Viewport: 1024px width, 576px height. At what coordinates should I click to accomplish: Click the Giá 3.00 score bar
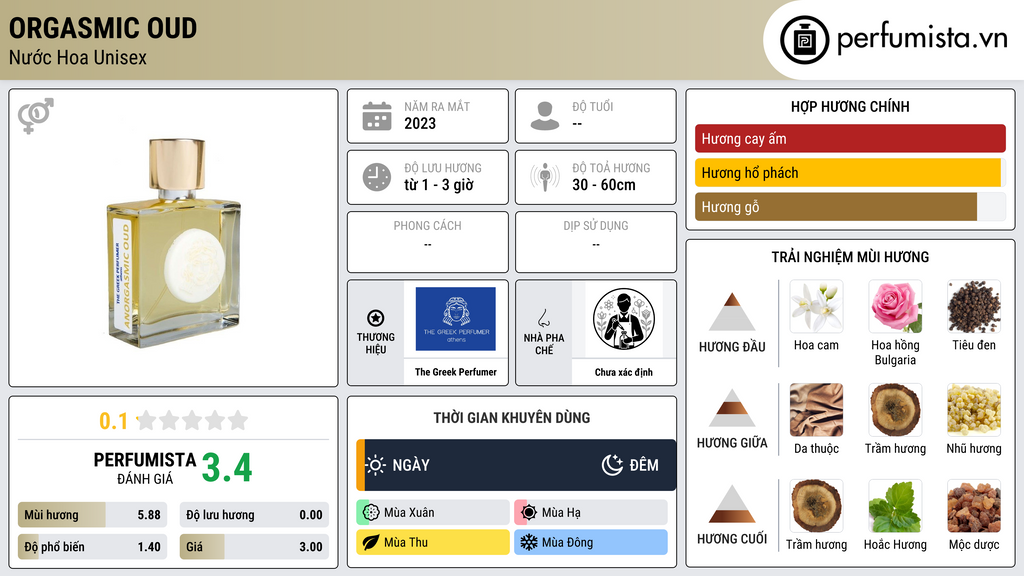(254, 547)
